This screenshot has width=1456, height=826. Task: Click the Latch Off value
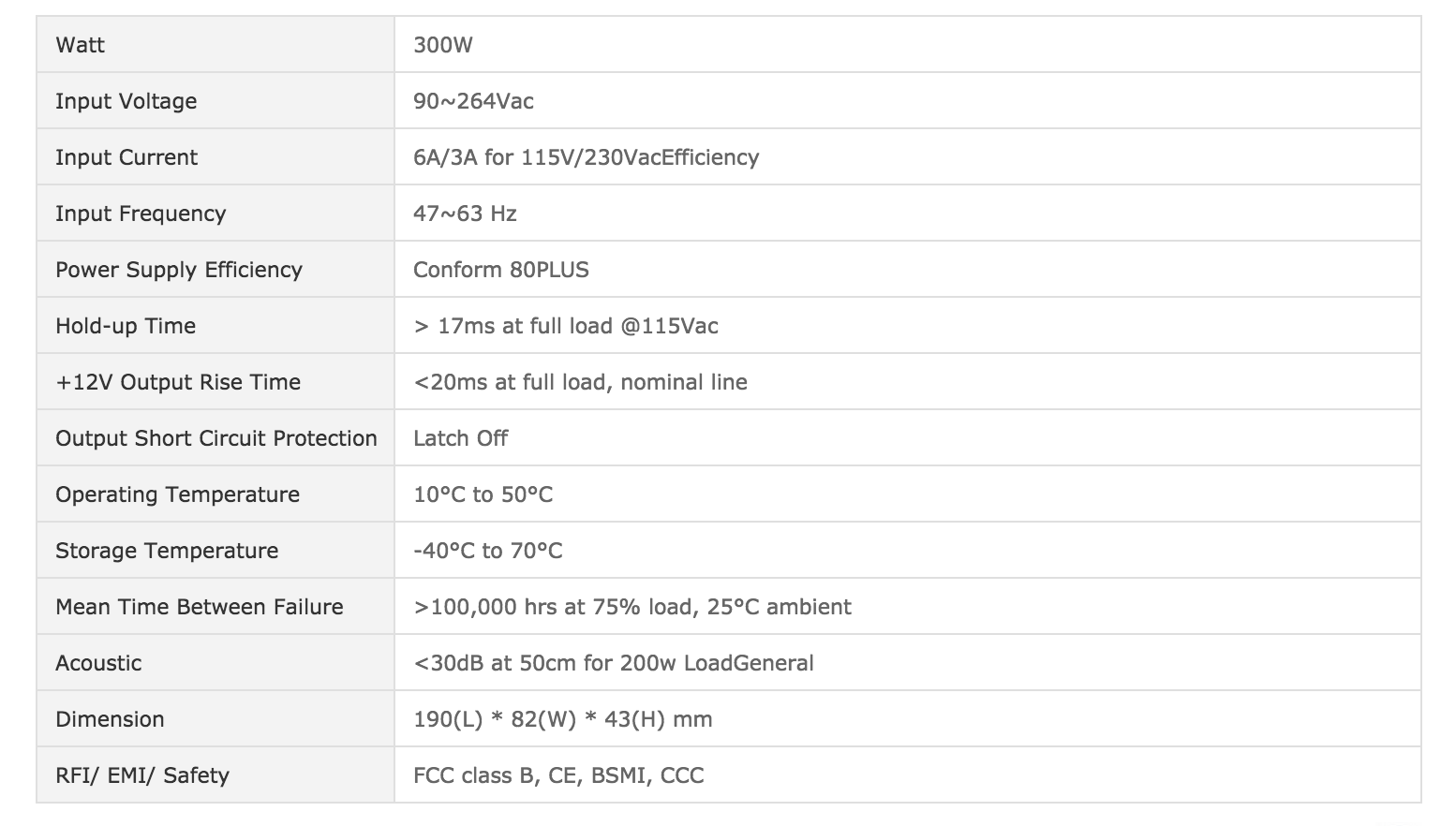coord(460,438)
